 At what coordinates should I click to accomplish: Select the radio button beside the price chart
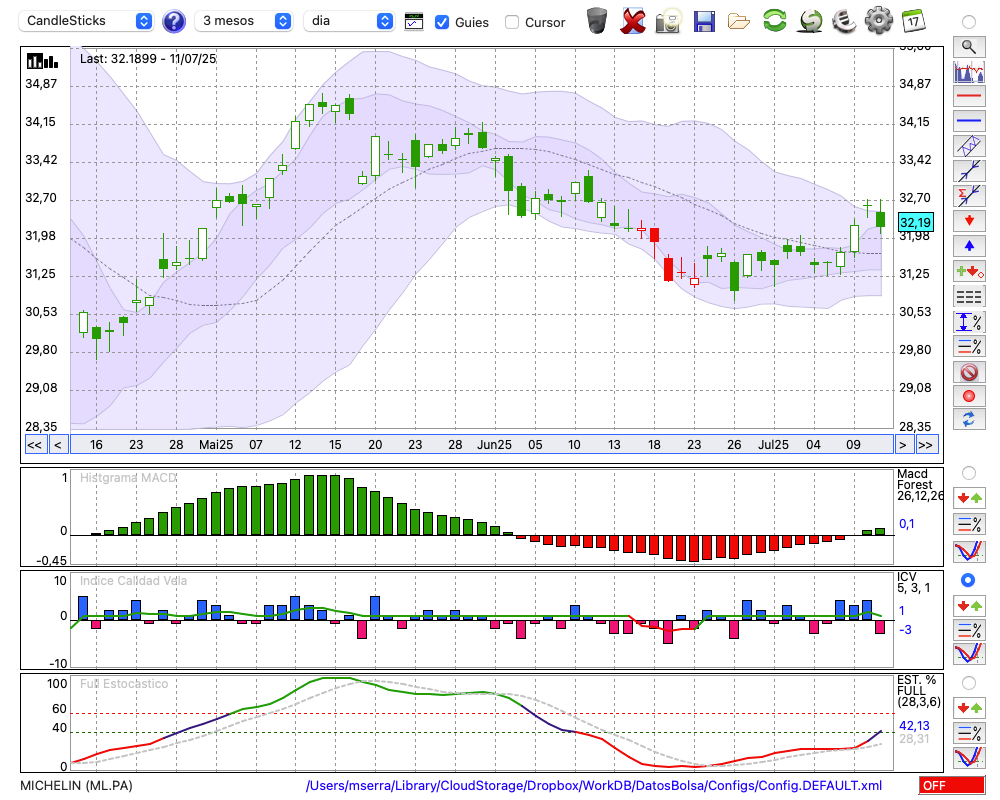[x=968, y=22]
